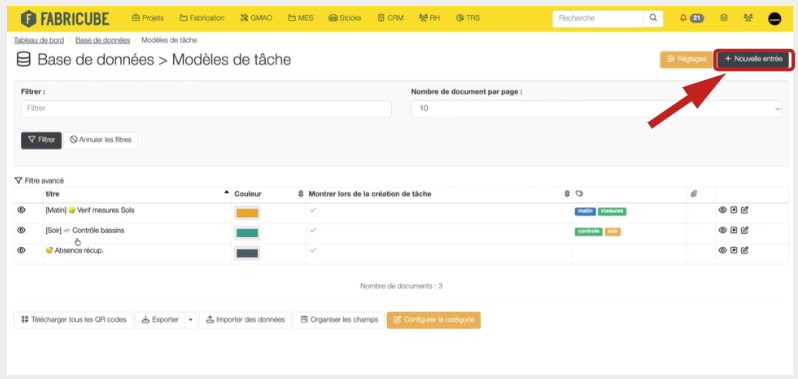Toggle eye icon before [Matin] Verif mesures Sols
This screenshot has width=798, height=379.
(x=21, y=210)
